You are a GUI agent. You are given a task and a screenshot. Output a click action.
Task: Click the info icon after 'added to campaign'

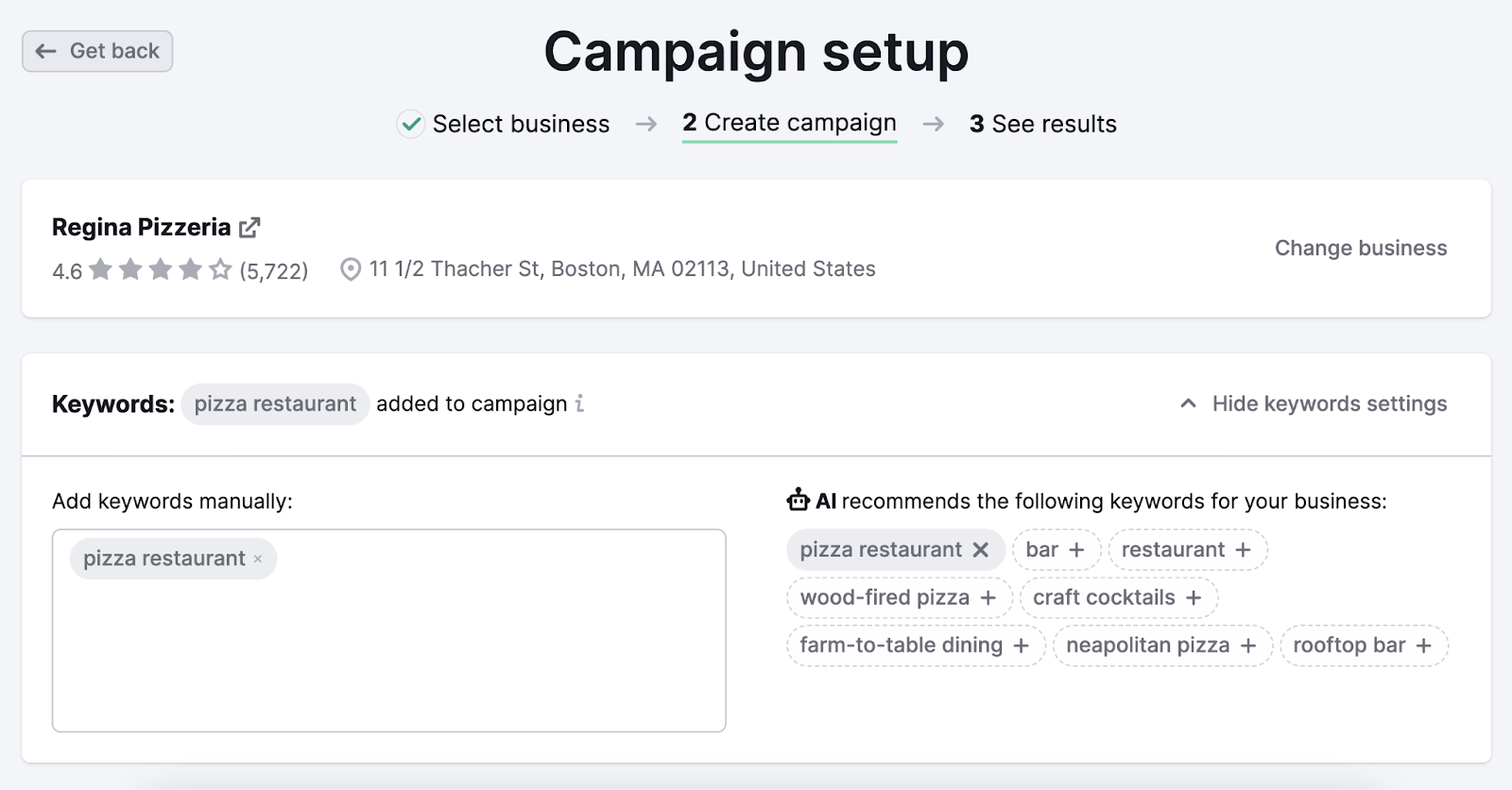(x=579, y=404)
